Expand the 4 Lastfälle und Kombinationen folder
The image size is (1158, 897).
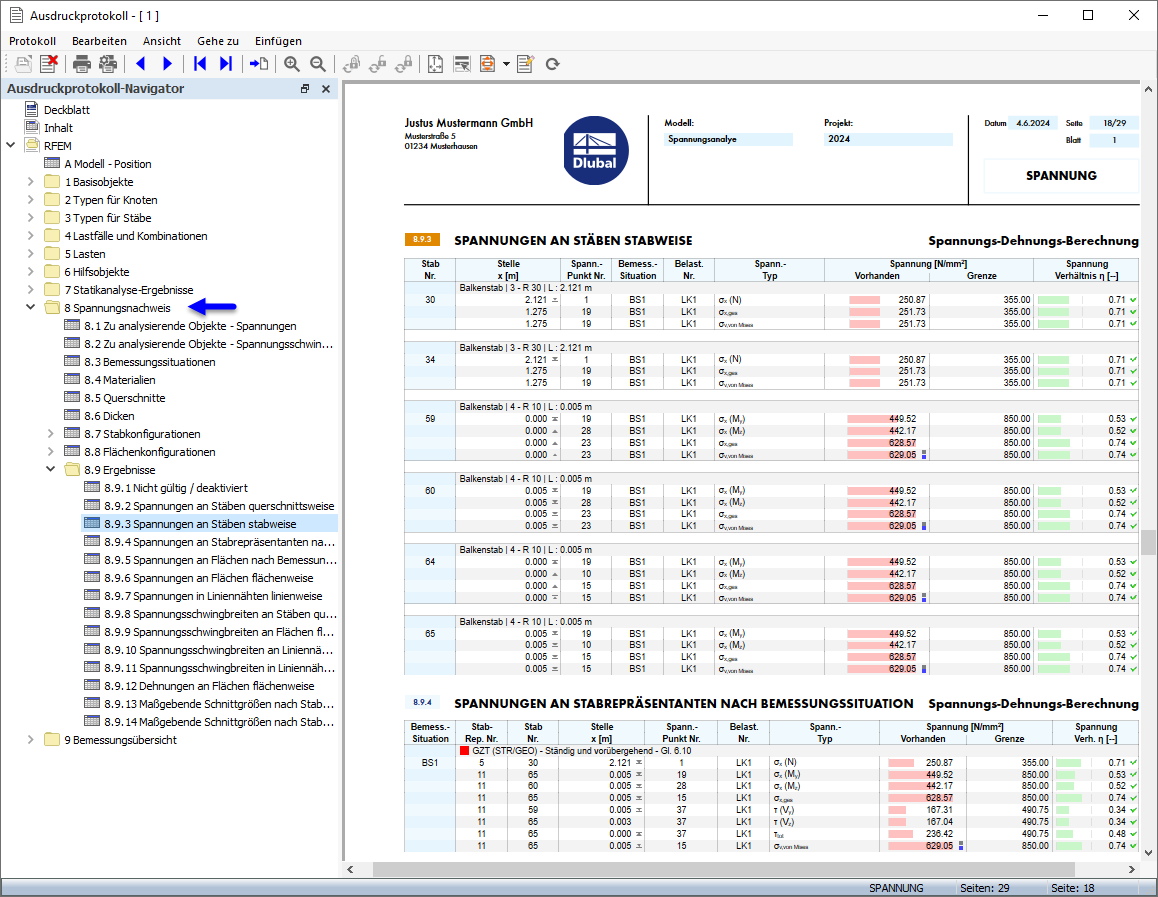click(30, 236)
